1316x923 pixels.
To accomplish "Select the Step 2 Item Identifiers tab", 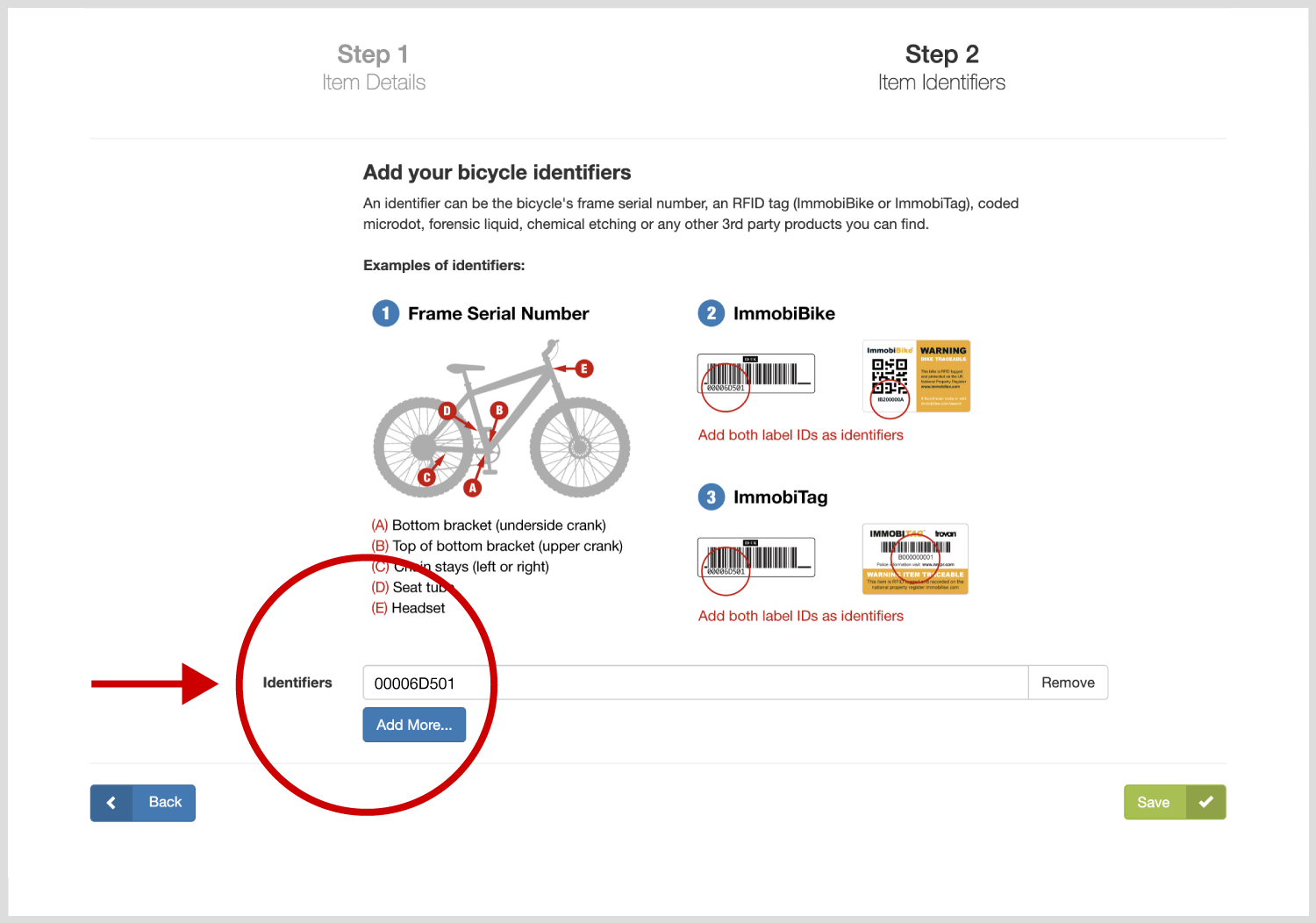I will 941,68.
